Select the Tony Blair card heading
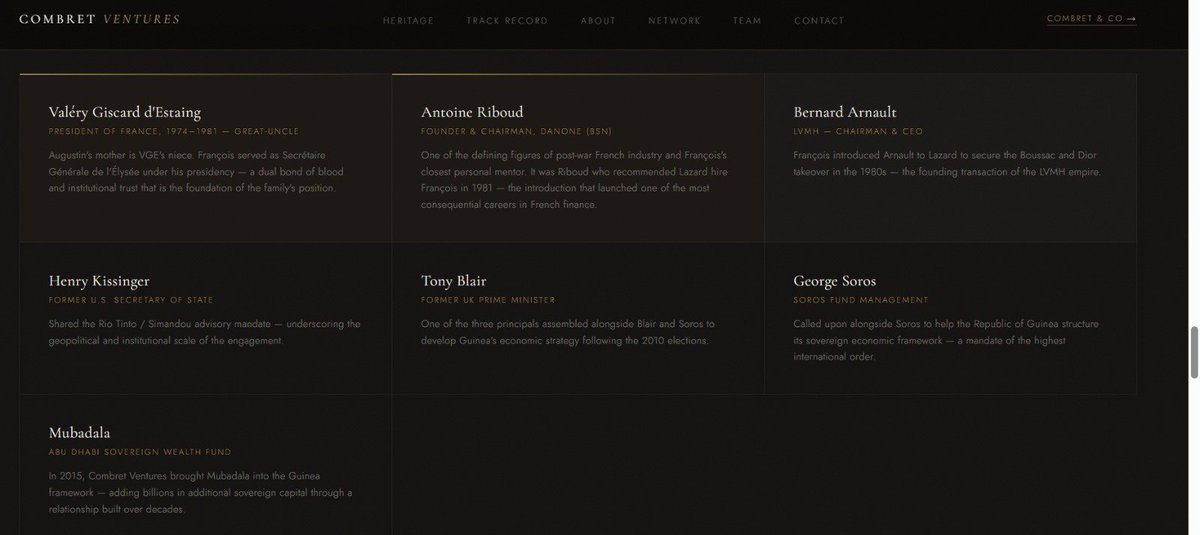 453,281
